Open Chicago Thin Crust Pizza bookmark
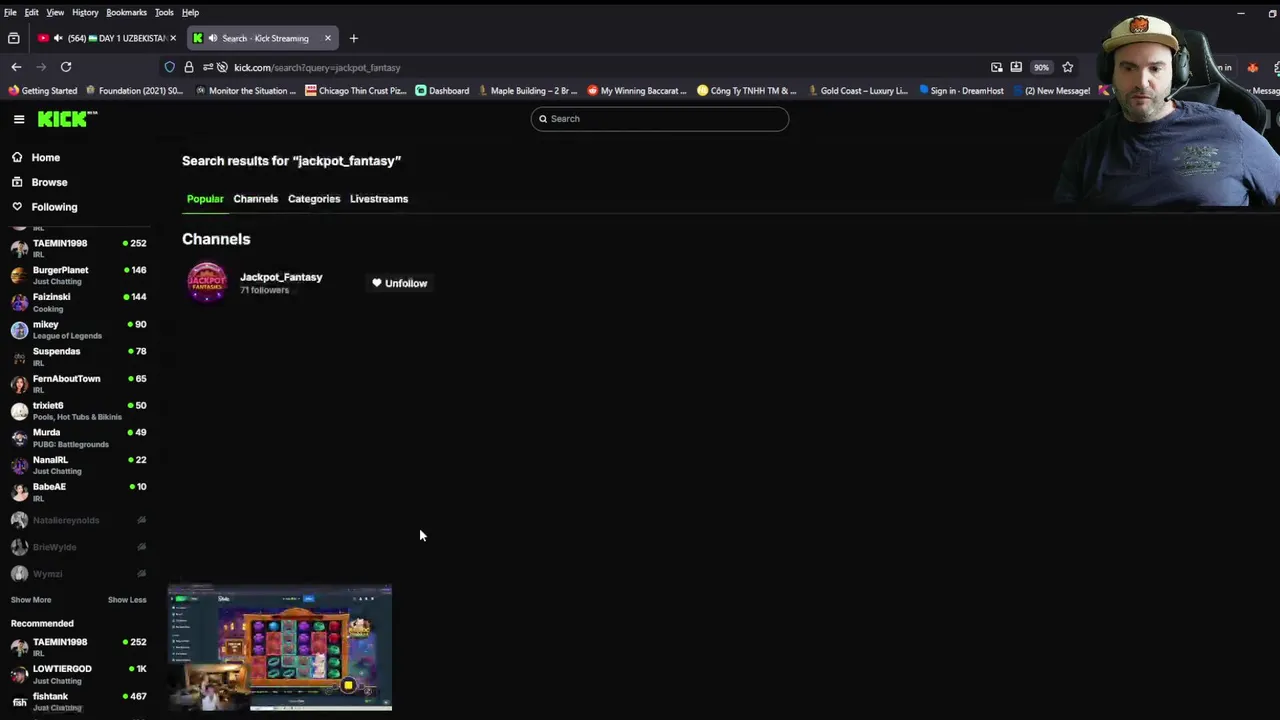This screenshot has height=720, width=1280. (355, 91)
